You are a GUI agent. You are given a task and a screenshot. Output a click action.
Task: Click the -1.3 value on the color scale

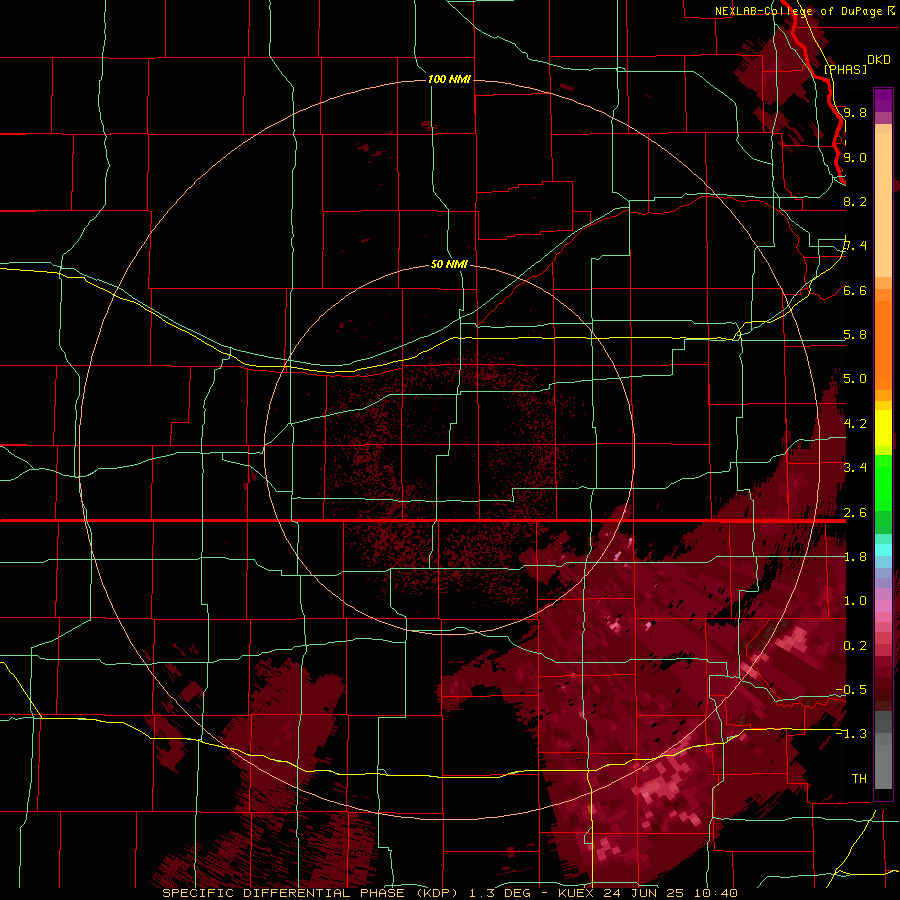point(851,734)
